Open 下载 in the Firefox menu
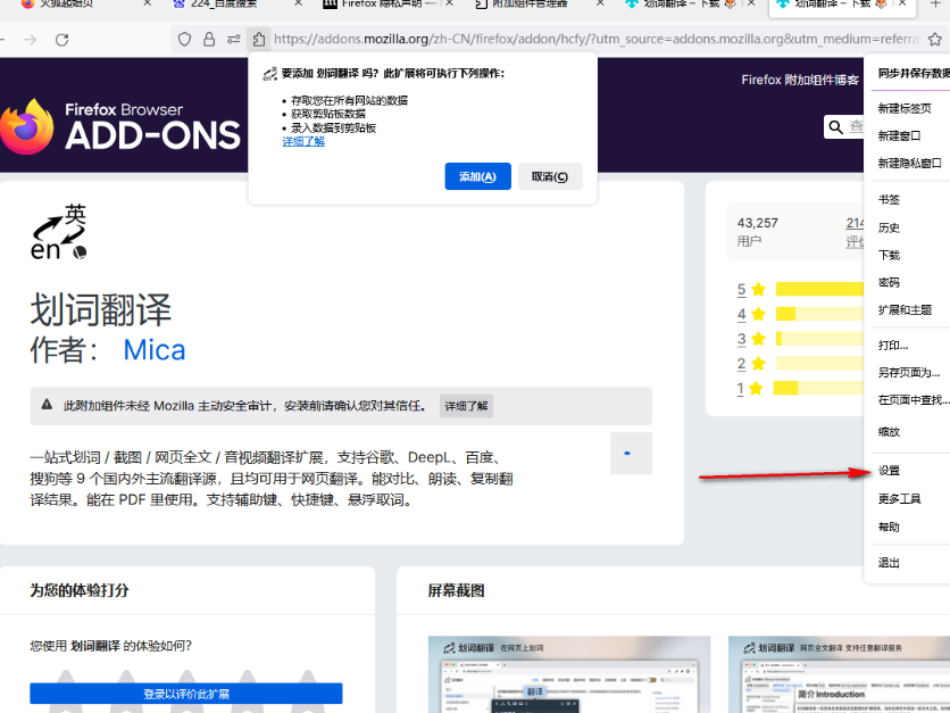950x713 pixels. point(889,255)
